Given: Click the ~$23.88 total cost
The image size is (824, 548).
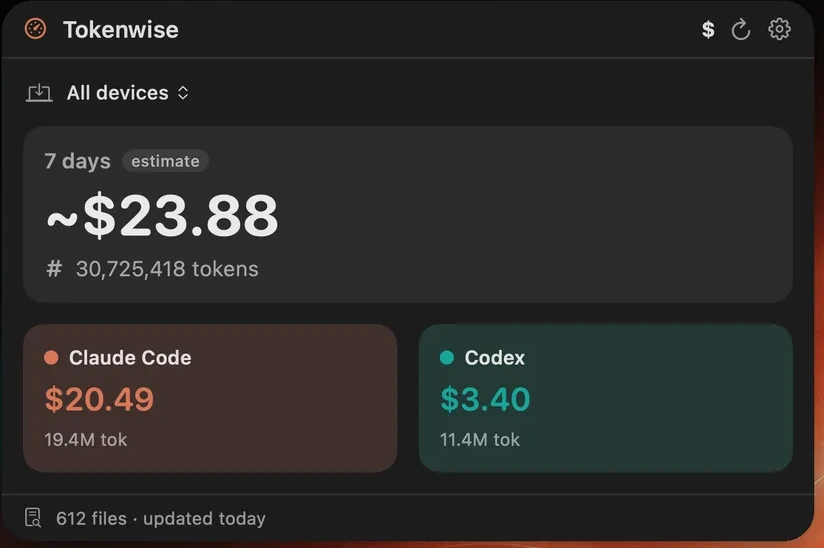Looking at the screenshot, I should 162,215.
